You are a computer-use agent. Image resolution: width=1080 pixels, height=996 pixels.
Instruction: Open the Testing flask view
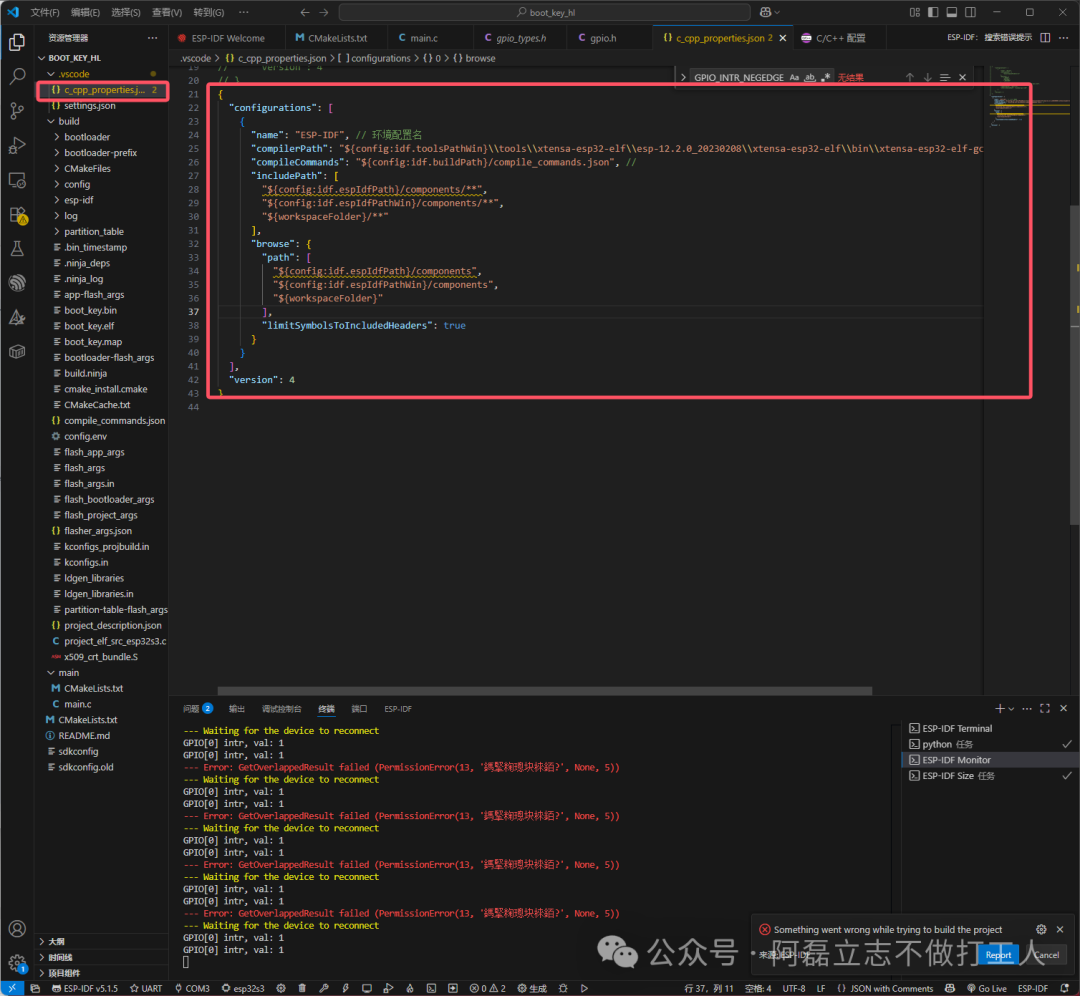pyautogui.click(x=17, y=249)
